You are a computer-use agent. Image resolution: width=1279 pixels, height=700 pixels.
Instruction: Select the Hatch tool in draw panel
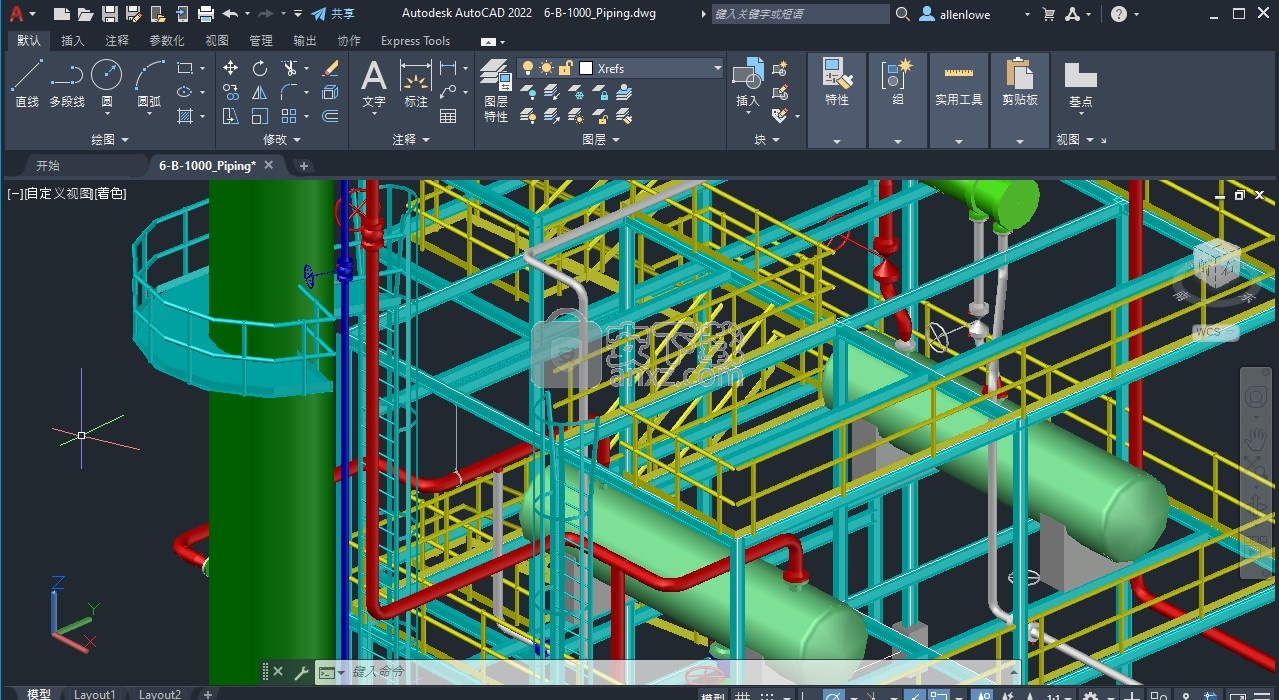tap(185, 116)
